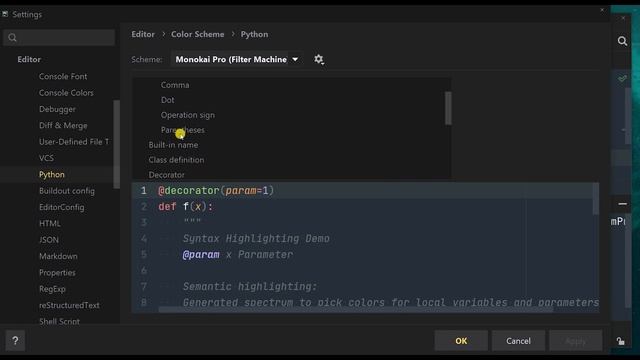Click the code preview vertical scrollbar

pyautogui.click(x=596, y=199)
